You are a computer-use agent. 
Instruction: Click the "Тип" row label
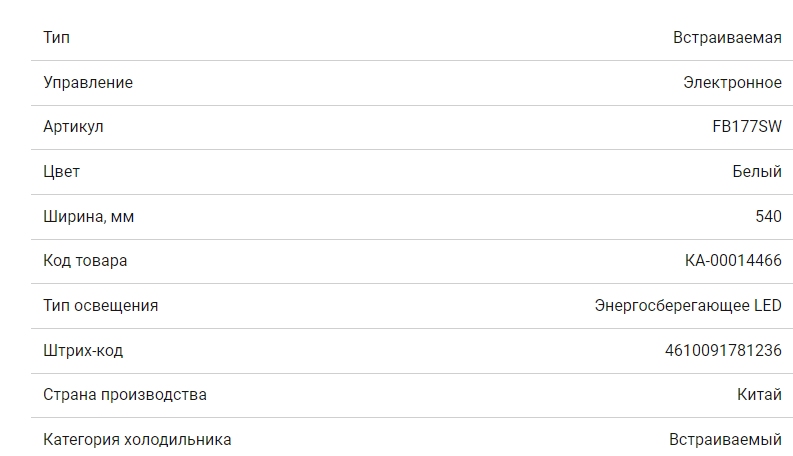click(57, 38)
